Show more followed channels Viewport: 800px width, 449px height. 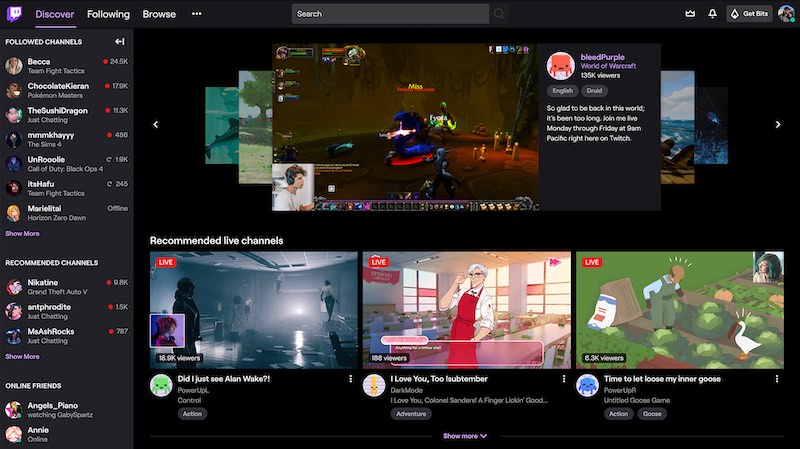pyautogui.click(x=22, y=234)
